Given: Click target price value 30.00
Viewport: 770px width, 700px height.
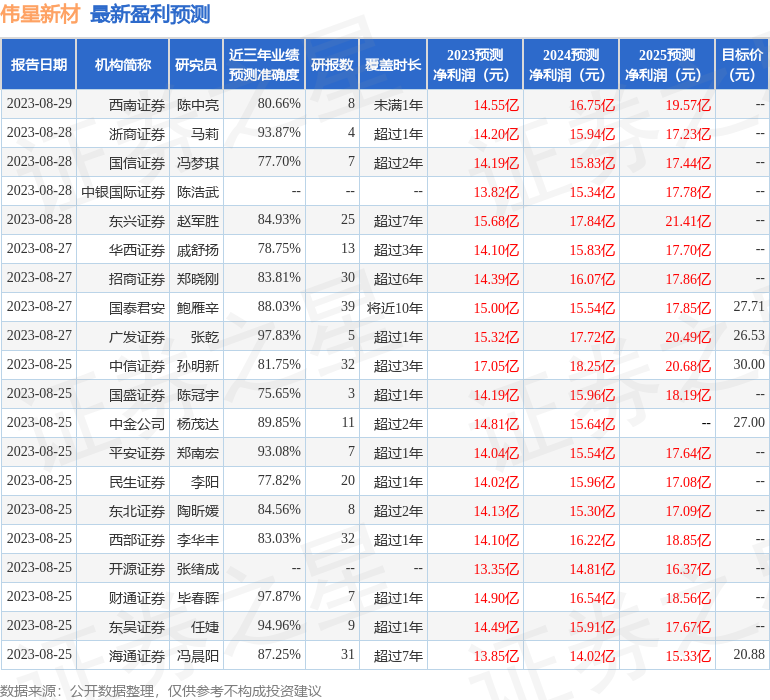Looking at the screenshot, I should [x=749, y=364].
